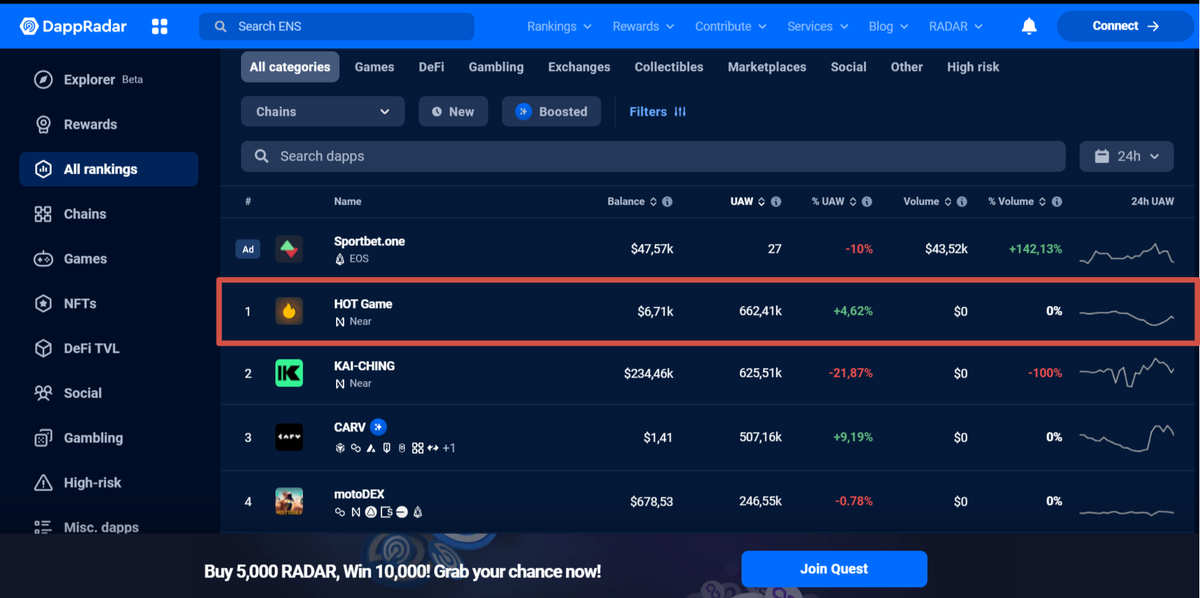This screenshot has width=1200, height=598.
Task: Click the Chains grid icon in sidebar
Action: (x=43, y=214)
